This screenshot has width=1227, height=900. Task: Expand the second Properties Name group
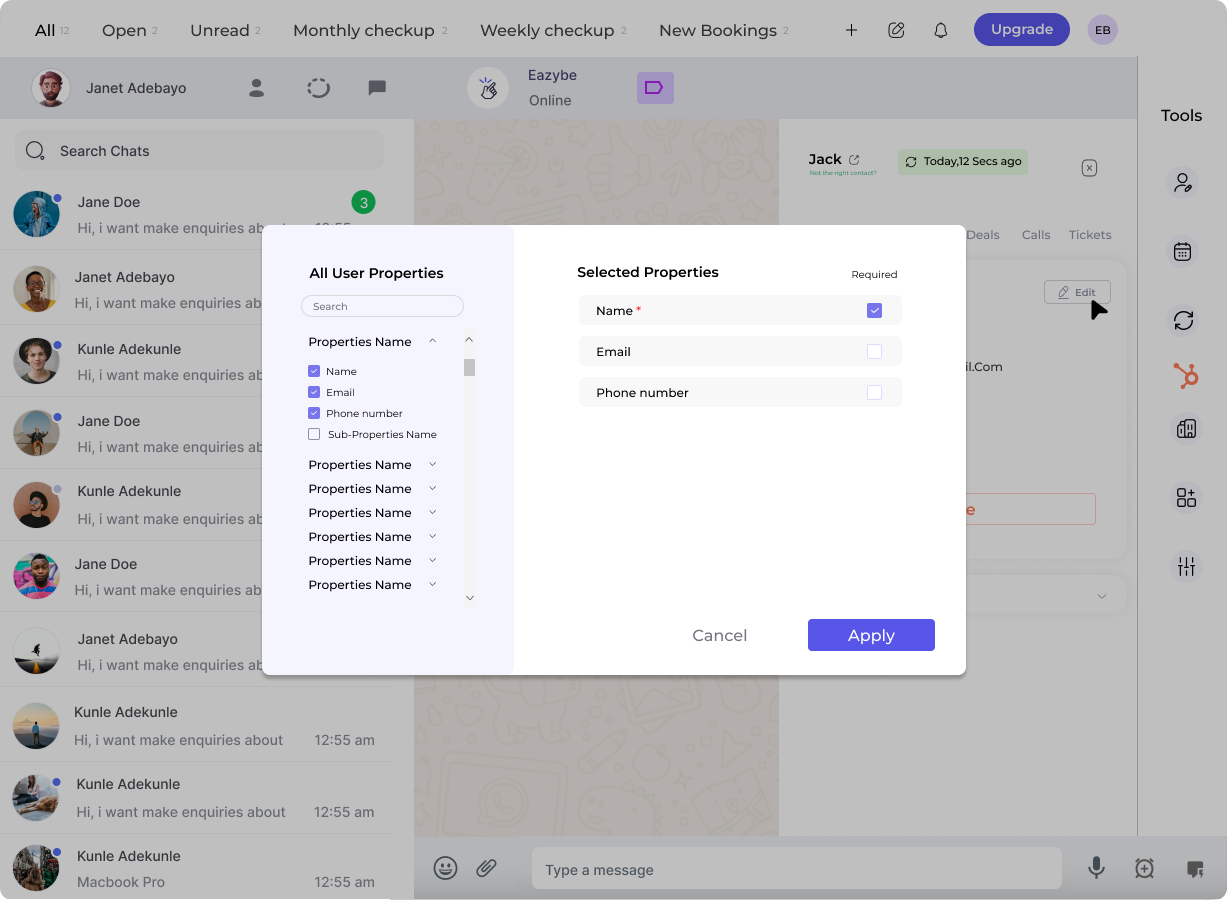click(432, 464)
